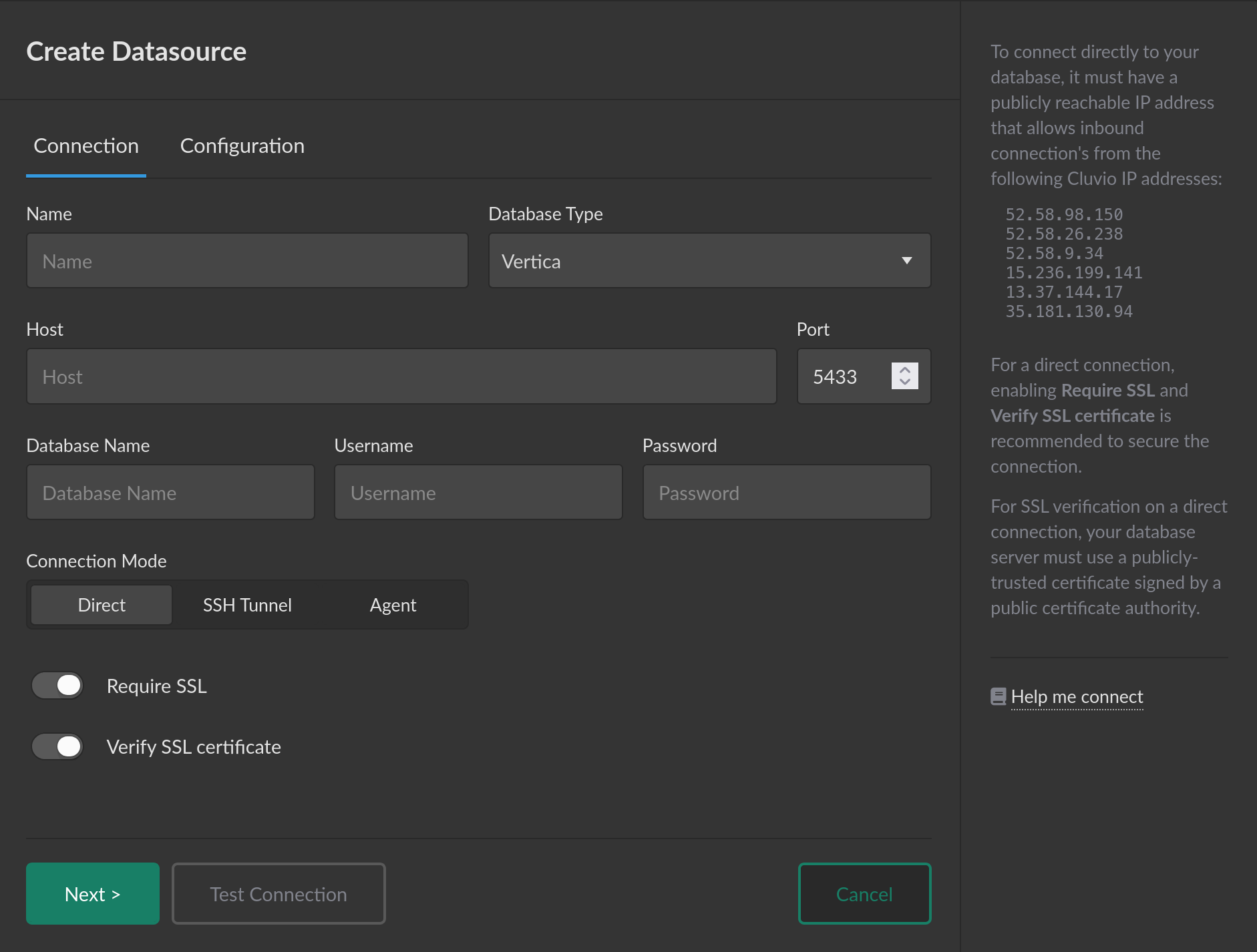Click the Password input field

point(787,493)
